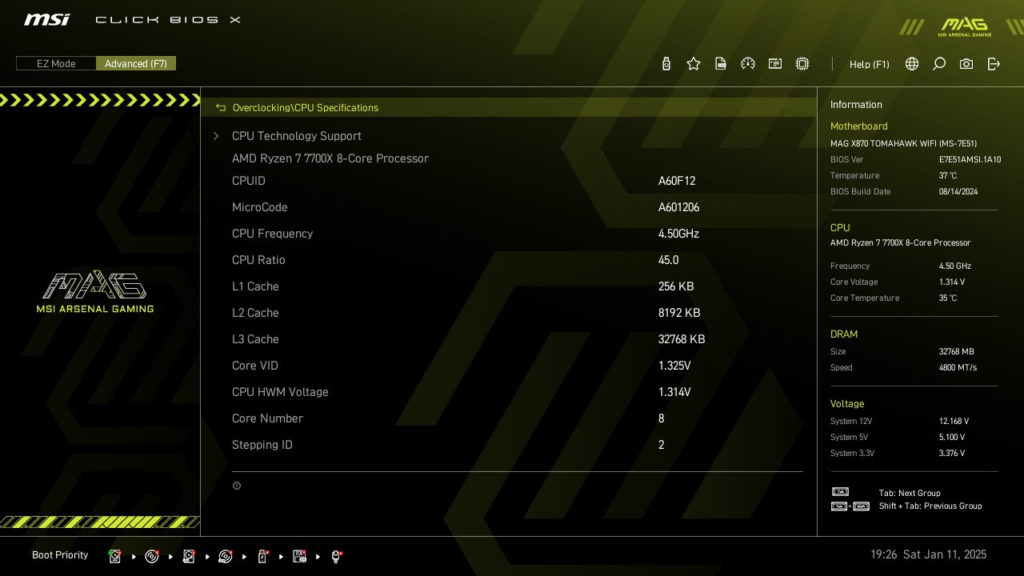Click the Shift+Tab key icon in help hints
The width and height of the screenshot is (1024, 576).
[x=850, y=506]
